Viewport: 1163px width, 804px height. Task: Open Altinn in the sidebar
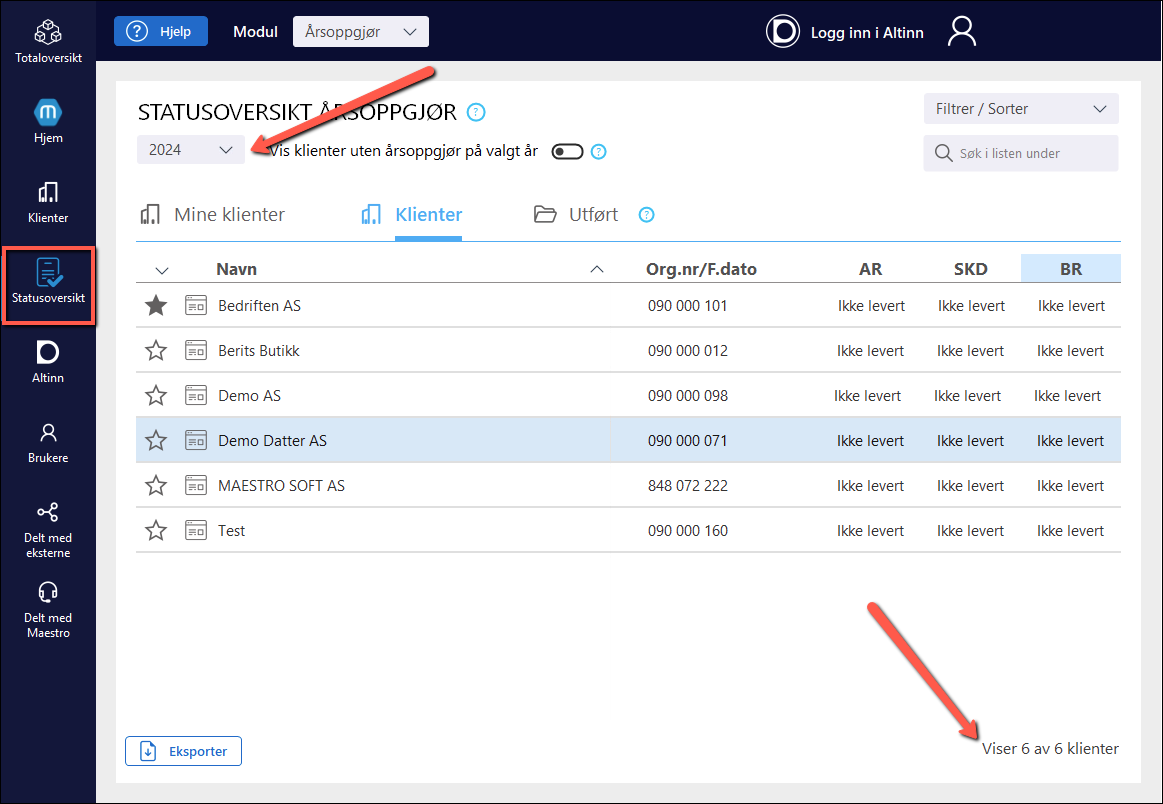[x=48, y=362]
